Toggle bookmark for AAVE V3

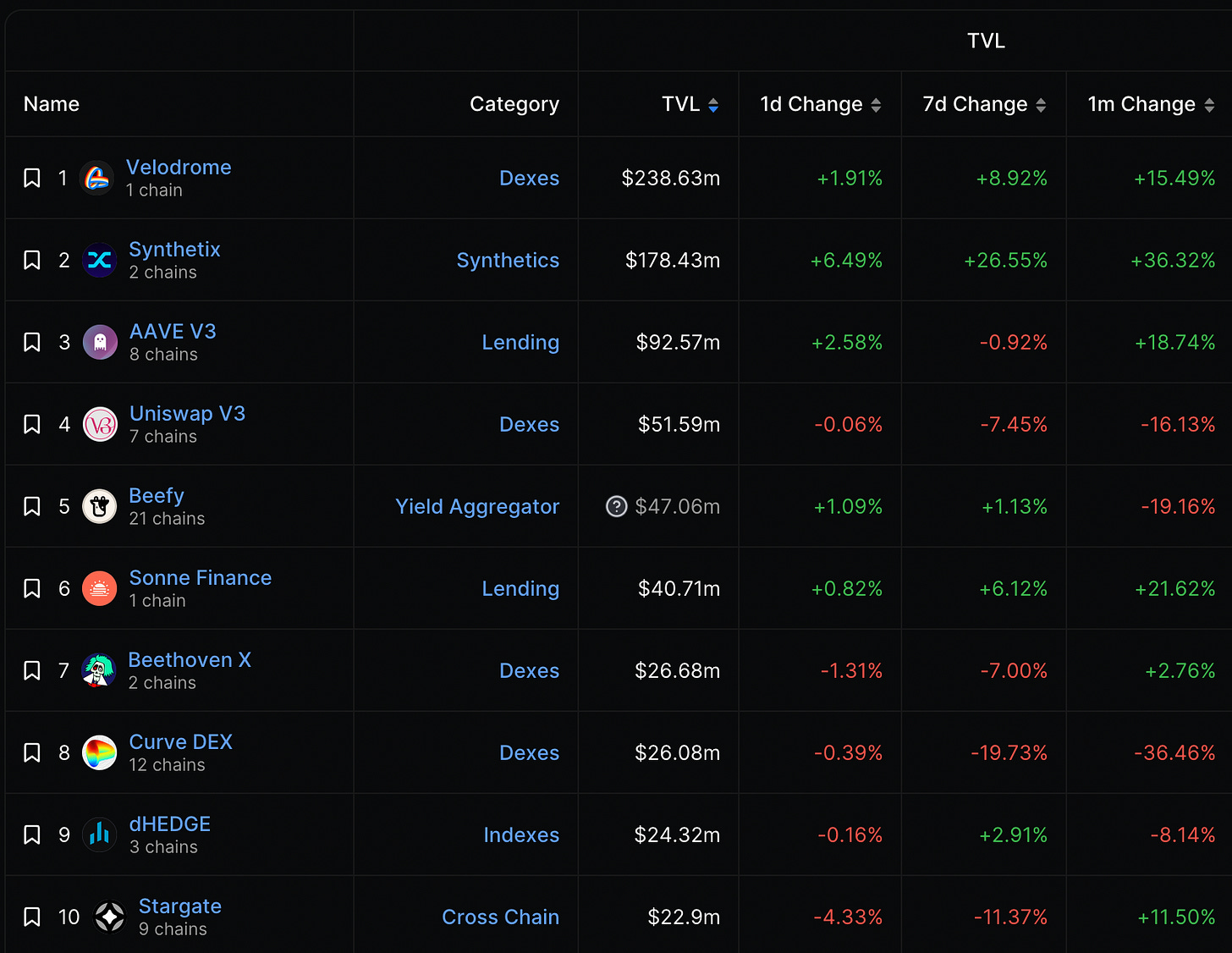click(x=32, y=342)
